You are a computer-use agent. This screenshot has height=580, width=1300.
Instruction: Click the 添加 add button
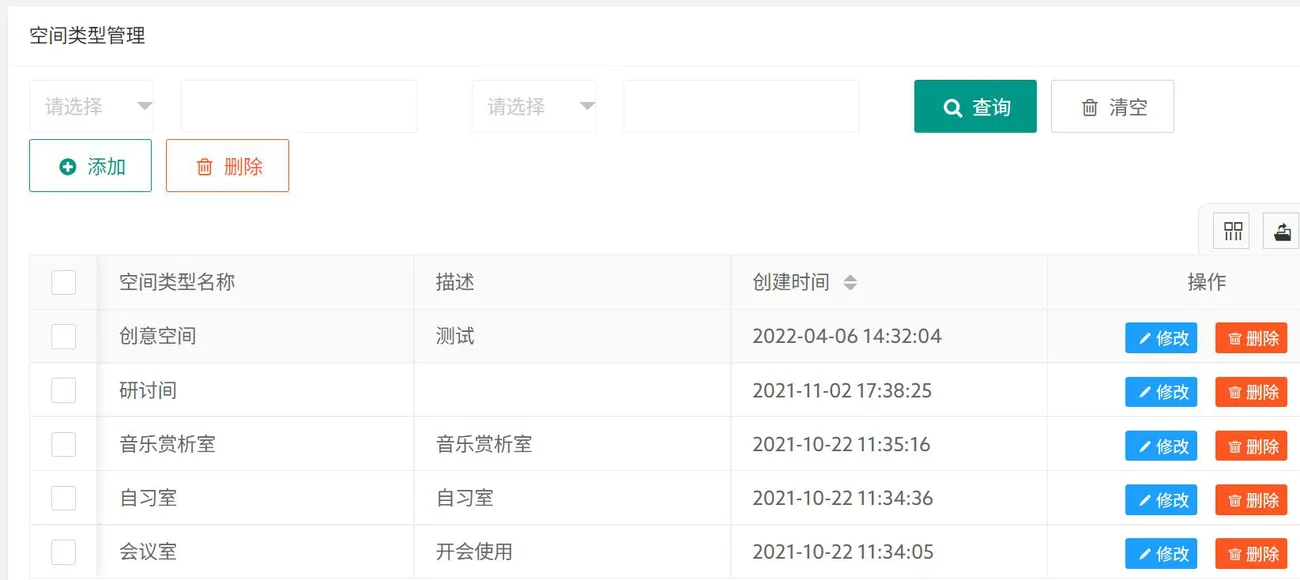tap(90, 166)
